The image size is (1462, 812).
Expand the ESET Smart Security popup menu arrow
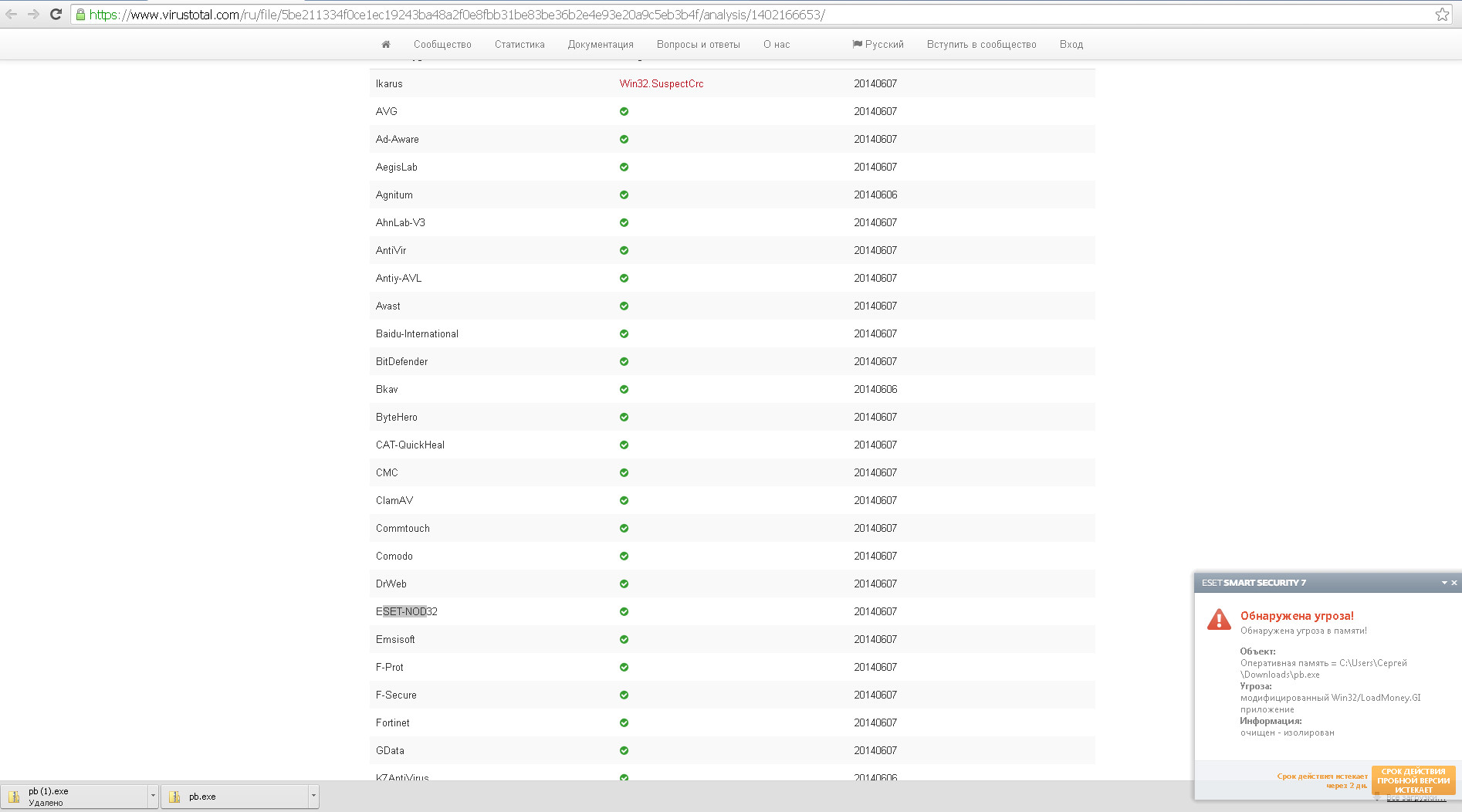(x=1444, y=583)
